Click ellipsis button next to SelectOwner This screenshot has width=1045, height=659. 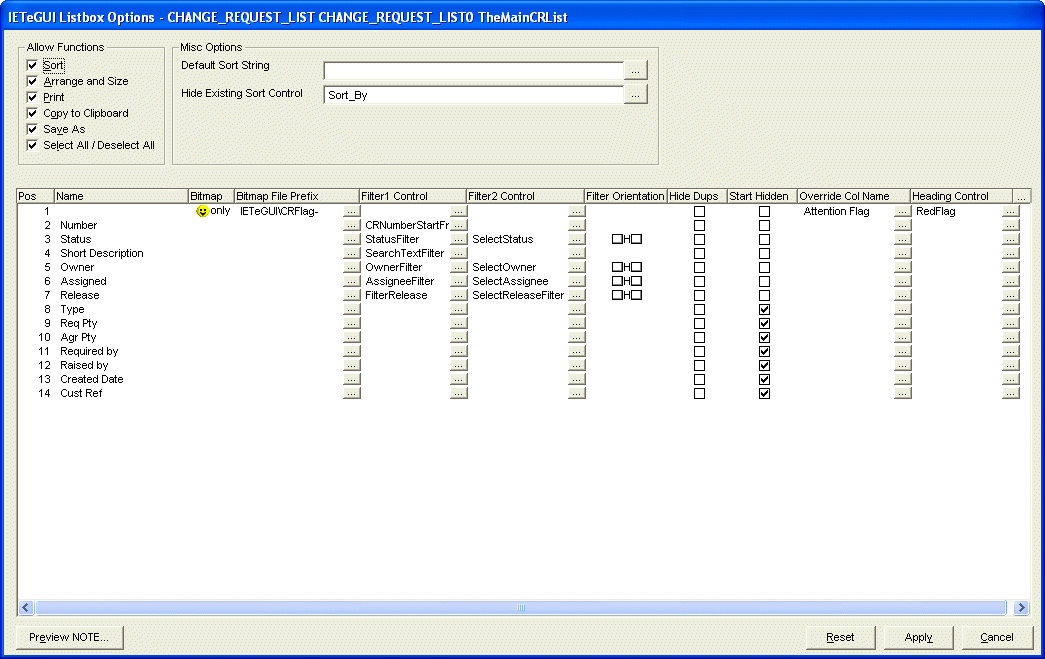(x=576, y=268)
